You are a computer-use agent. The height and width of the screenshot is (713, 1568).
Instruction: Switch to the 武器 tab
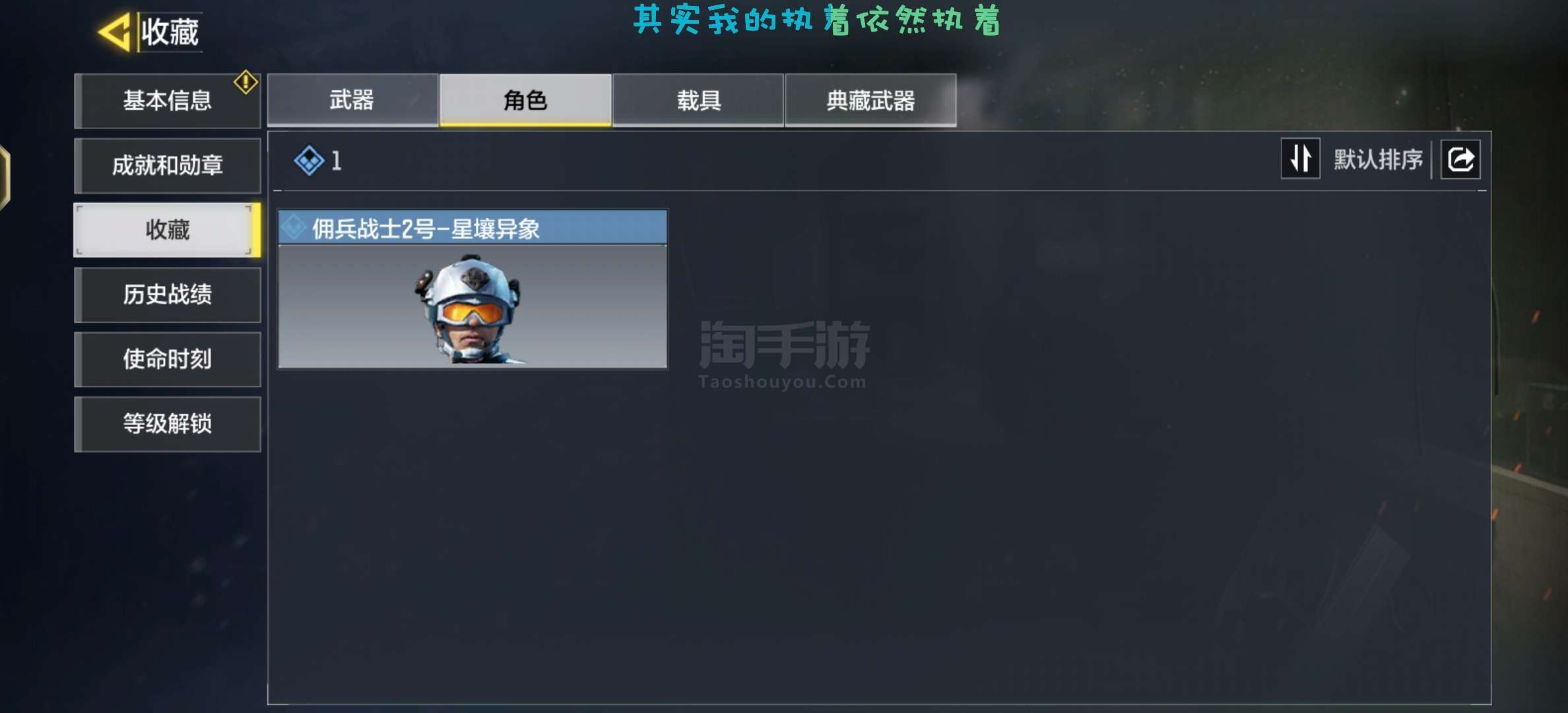coord(352,100)
